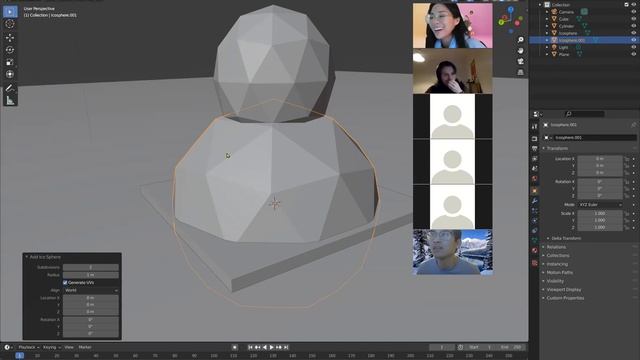Open the Playback menu in timeline
This screenshot has width=640, height=360.
tap(29, 347)
